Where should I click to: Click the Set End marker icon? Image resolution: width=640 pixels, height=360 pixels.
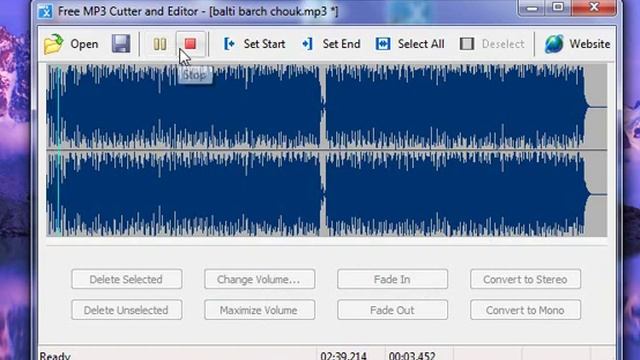[307, 44]
